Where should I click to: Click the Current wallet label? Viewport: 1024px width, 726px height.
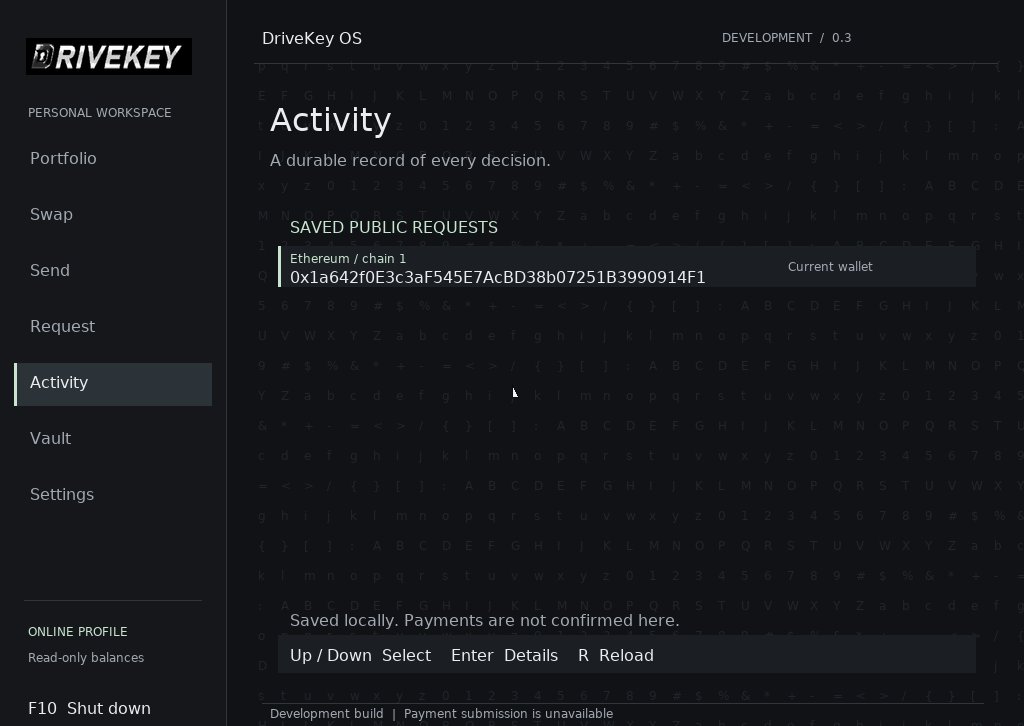(830, 266)
